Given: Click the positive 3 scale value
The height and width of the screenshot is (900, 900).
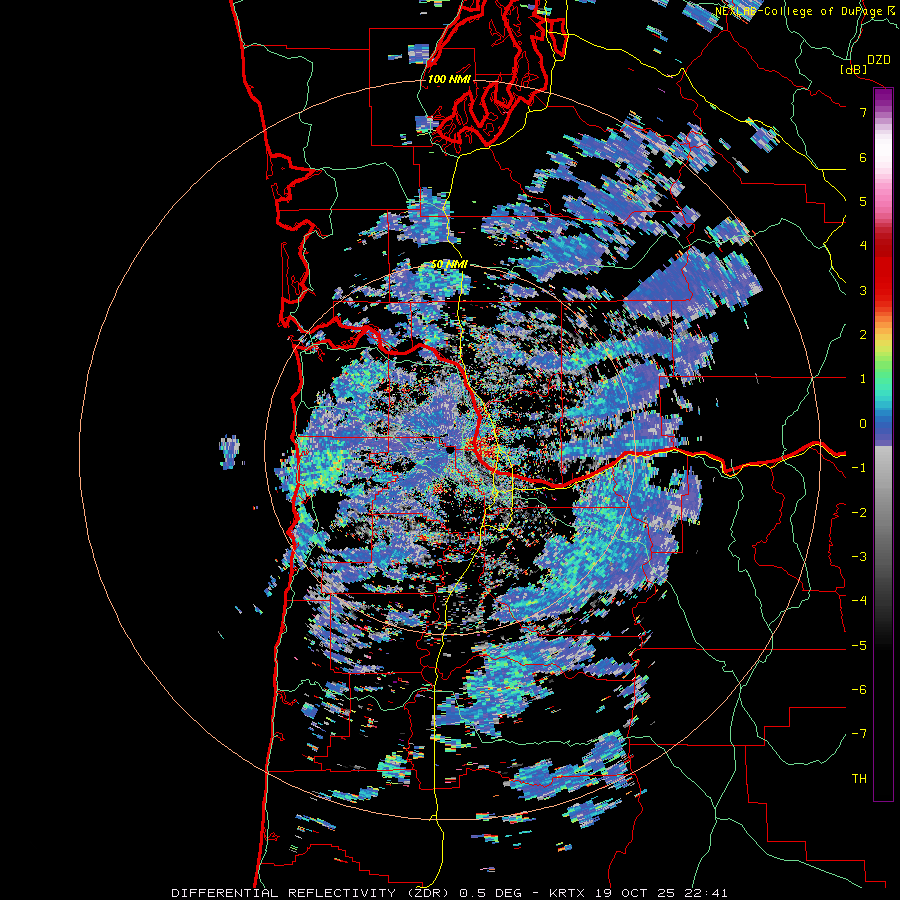Looking at the screenshot, I should pyautogui.click(x=863, y=290).
